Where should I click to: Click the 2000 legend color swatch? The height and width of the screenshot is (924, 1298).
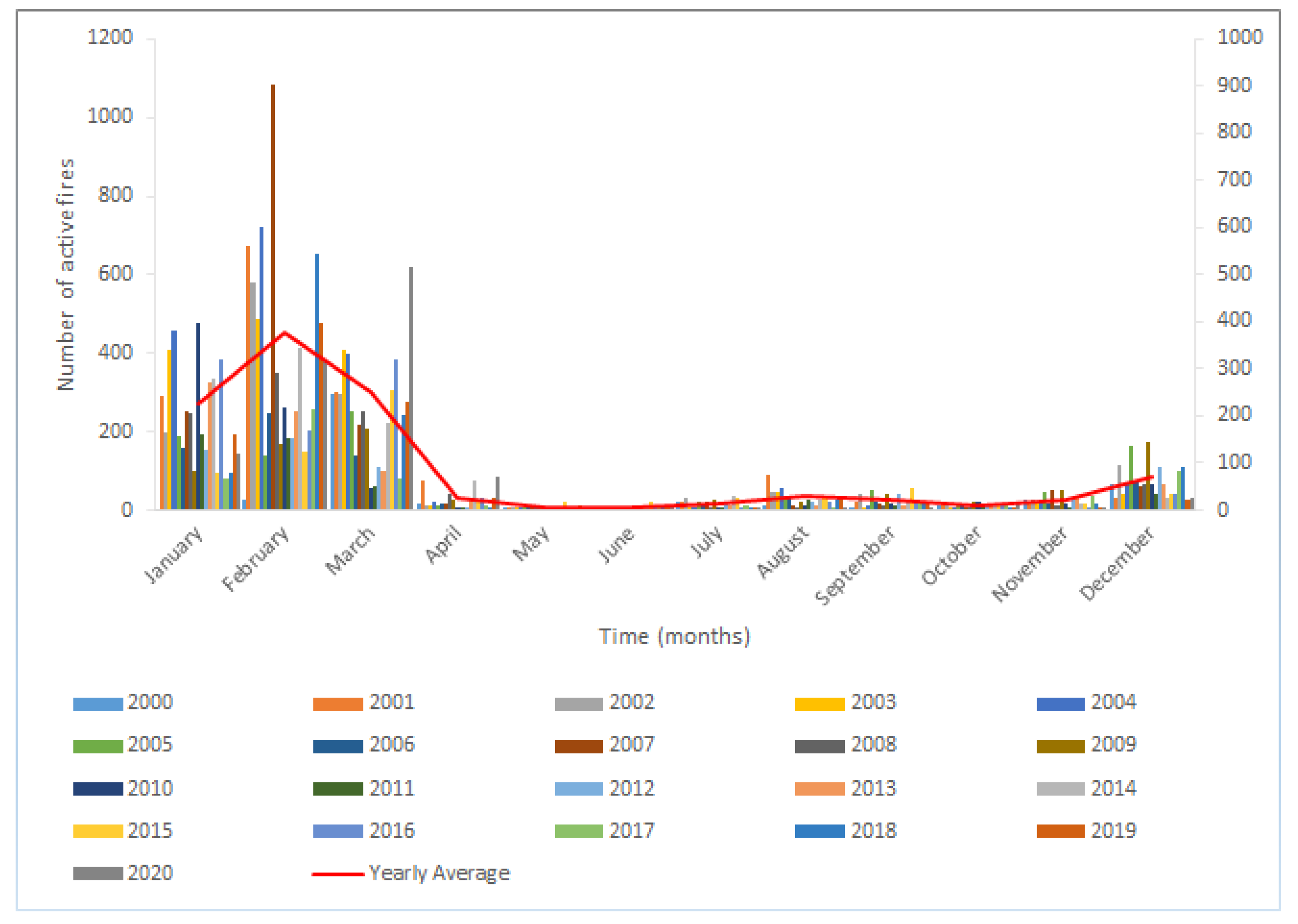(x=98, y=704)
